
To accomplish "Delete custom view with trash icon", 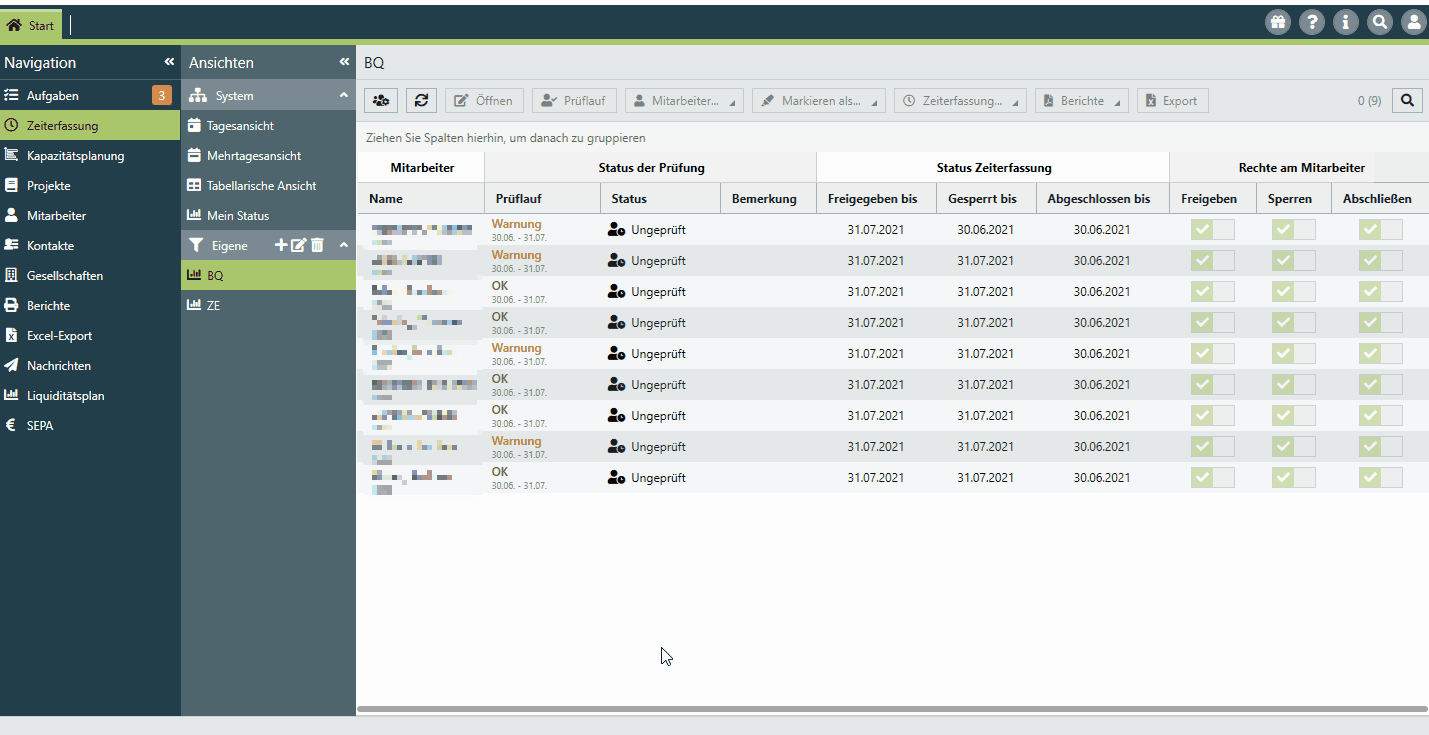I will tap(317, 245).
